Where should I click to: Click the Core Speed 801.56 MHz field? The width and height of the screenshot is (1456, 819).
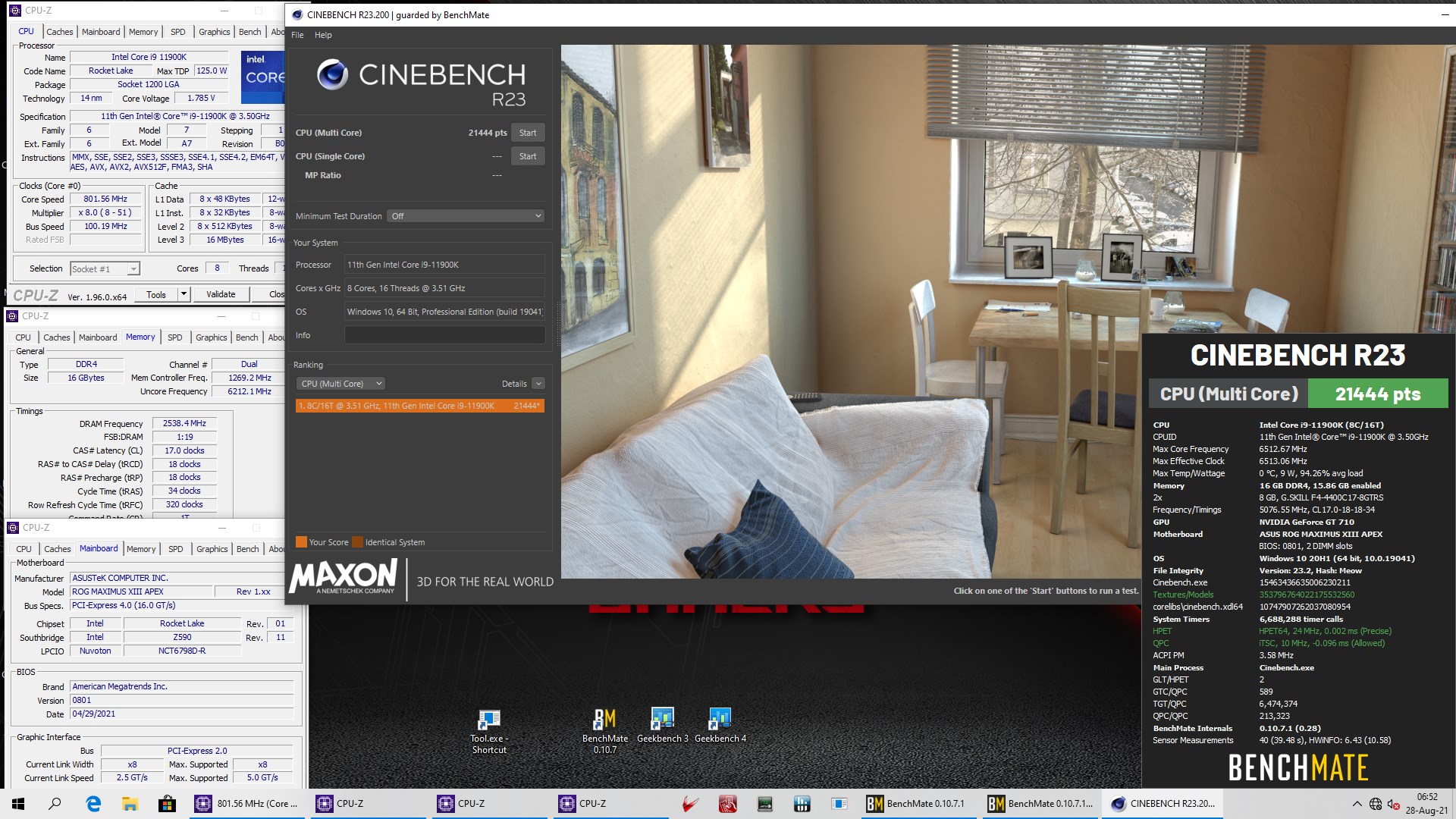(105, 199)
